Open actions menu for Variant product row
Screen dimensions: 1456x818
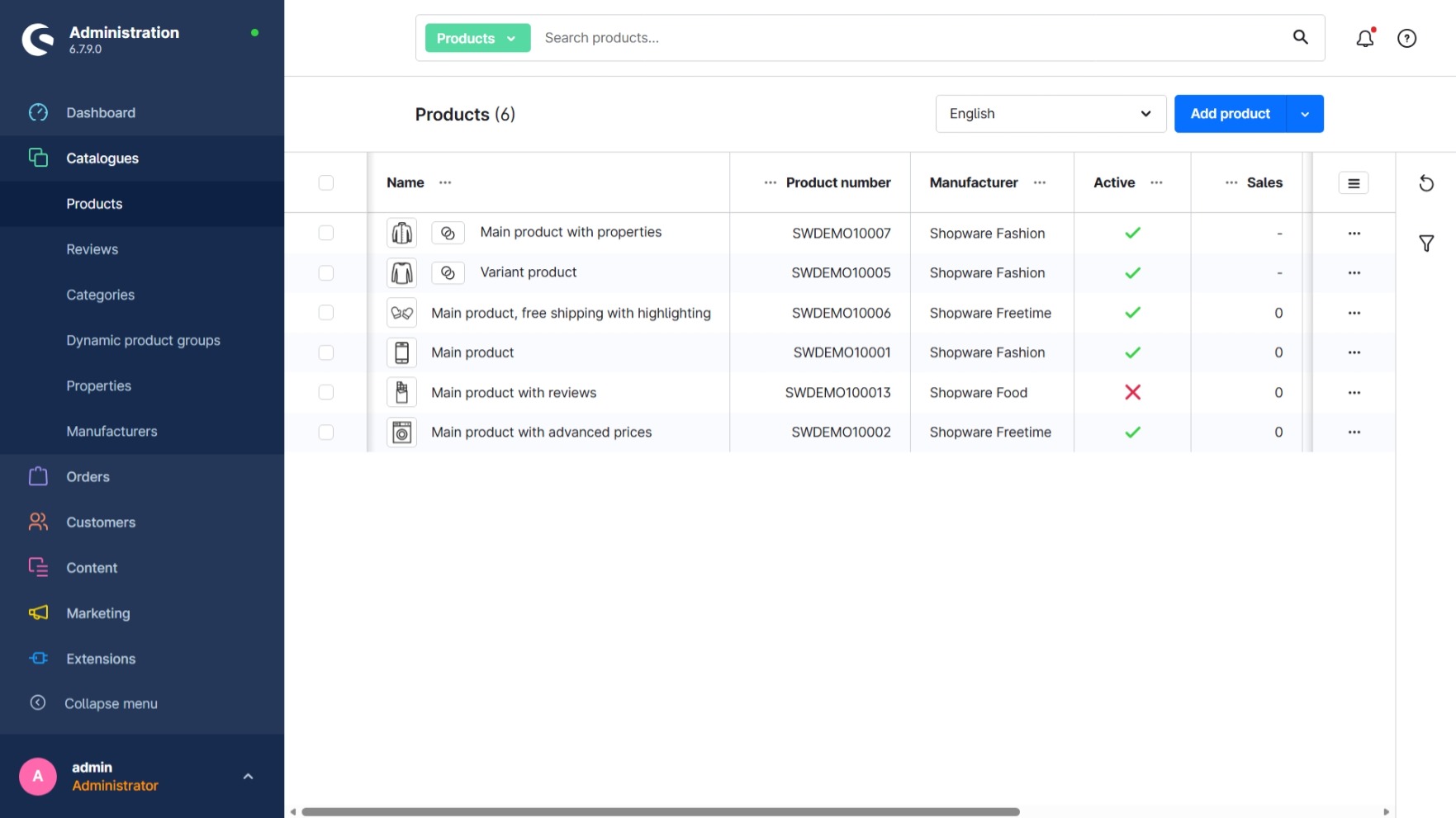click(x=1354, y=273)
